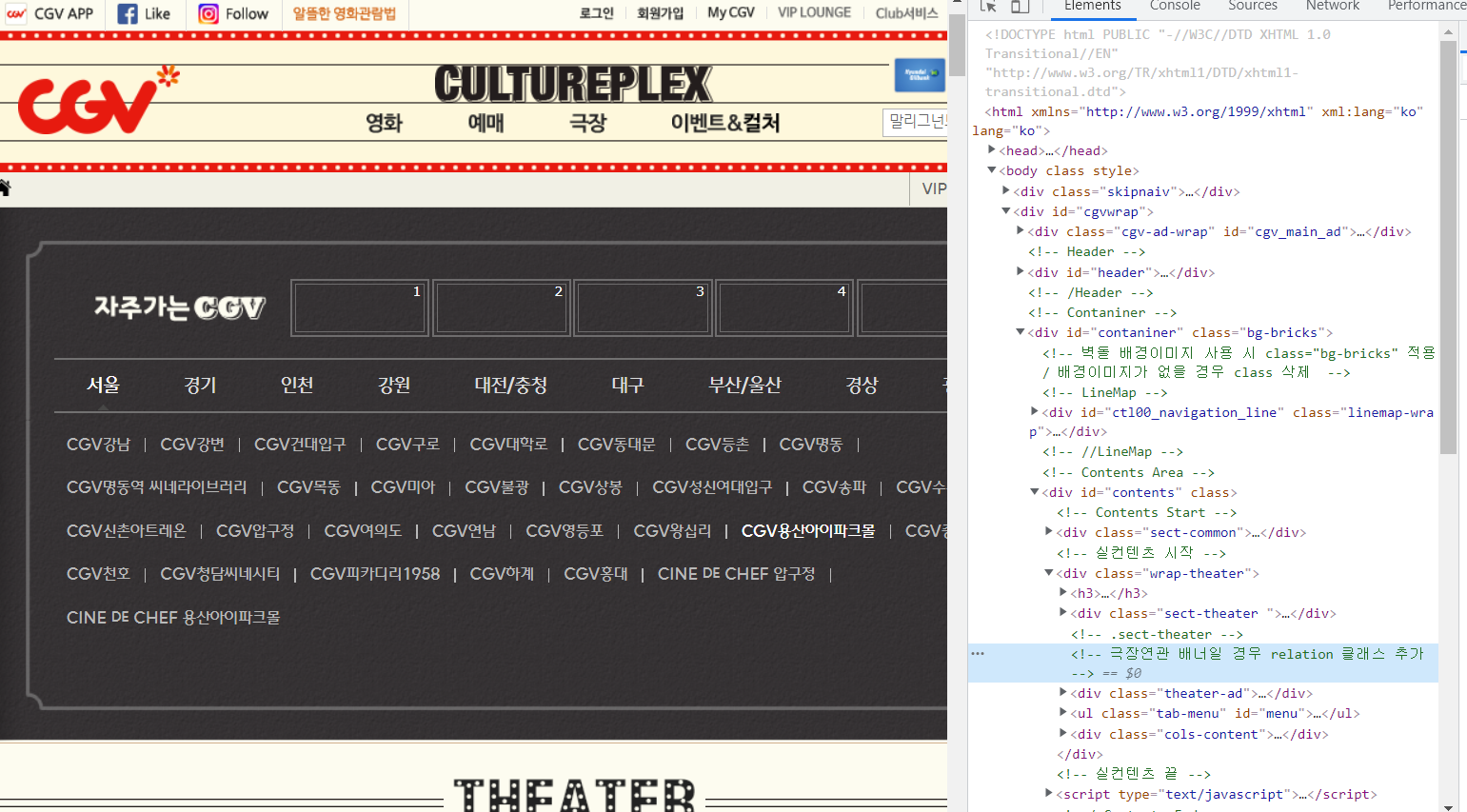Screen dimensions: 1467x812
Task: Open the VIP LOUNGE link
Action: [815, 12]
